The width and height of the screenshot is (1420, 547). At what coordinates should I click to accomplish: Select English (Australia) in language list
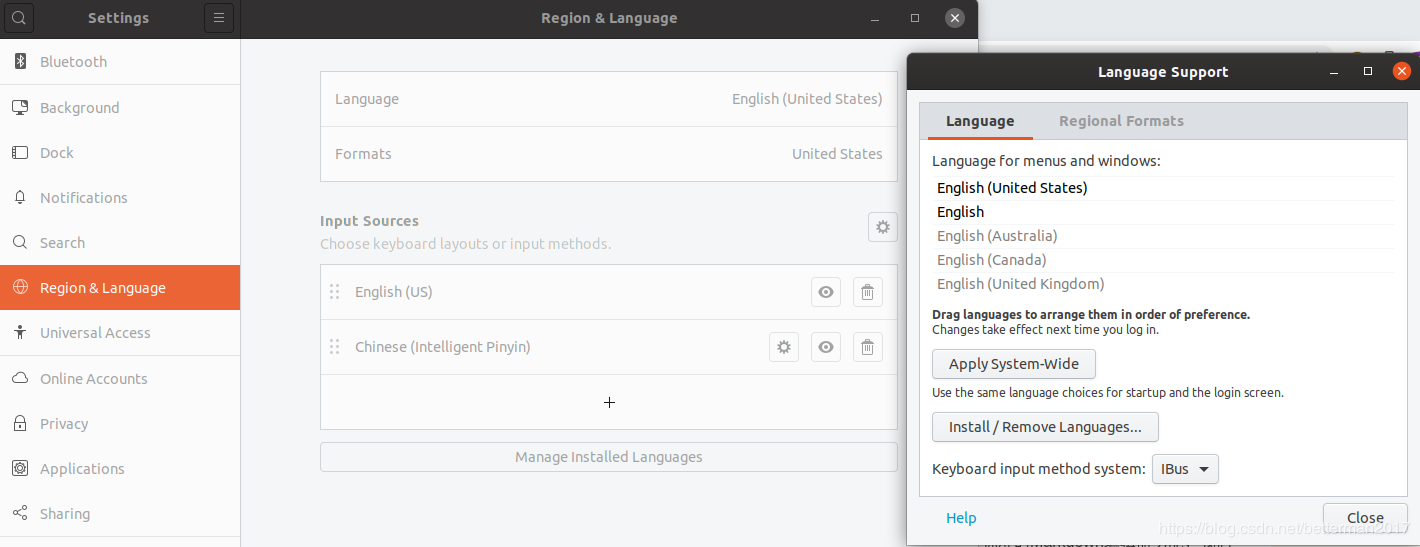[x=997, y=236]
